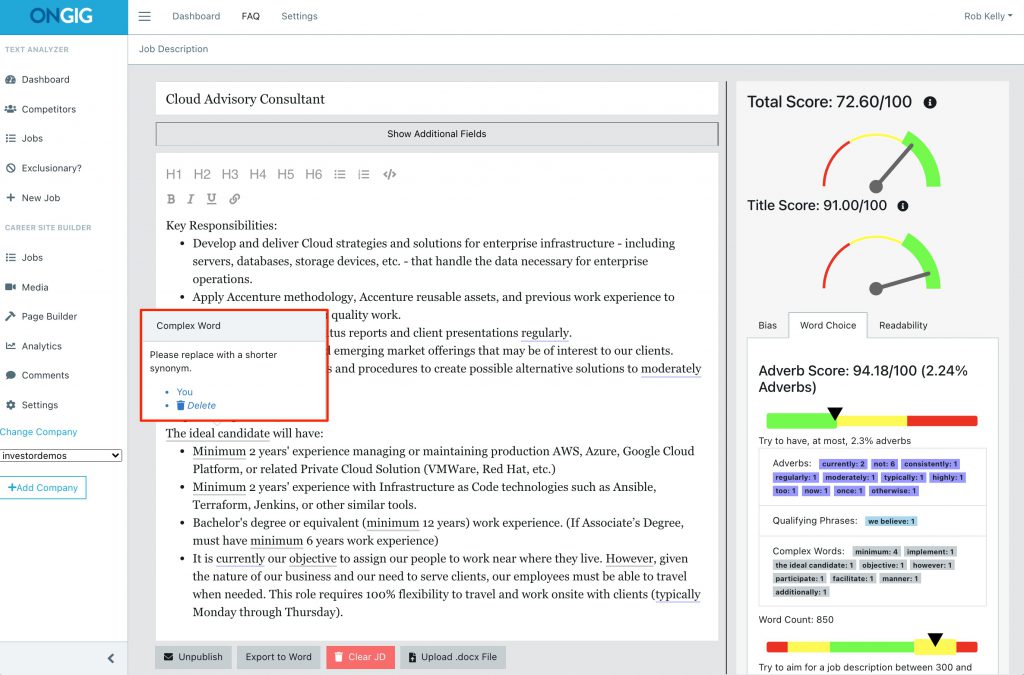
Task: Apply H2 heading format
Action: coord(202,174)
